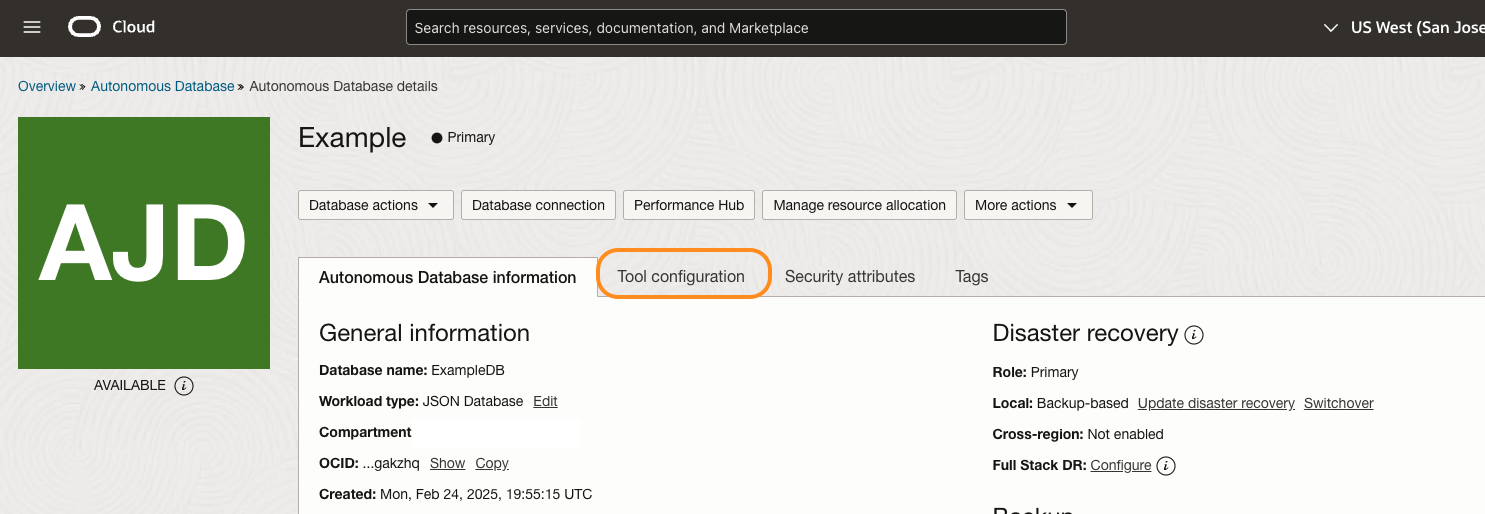Open Full Stack DR info icon
This screenshot has width=1485, height=514.
(x=1166, y=465)
